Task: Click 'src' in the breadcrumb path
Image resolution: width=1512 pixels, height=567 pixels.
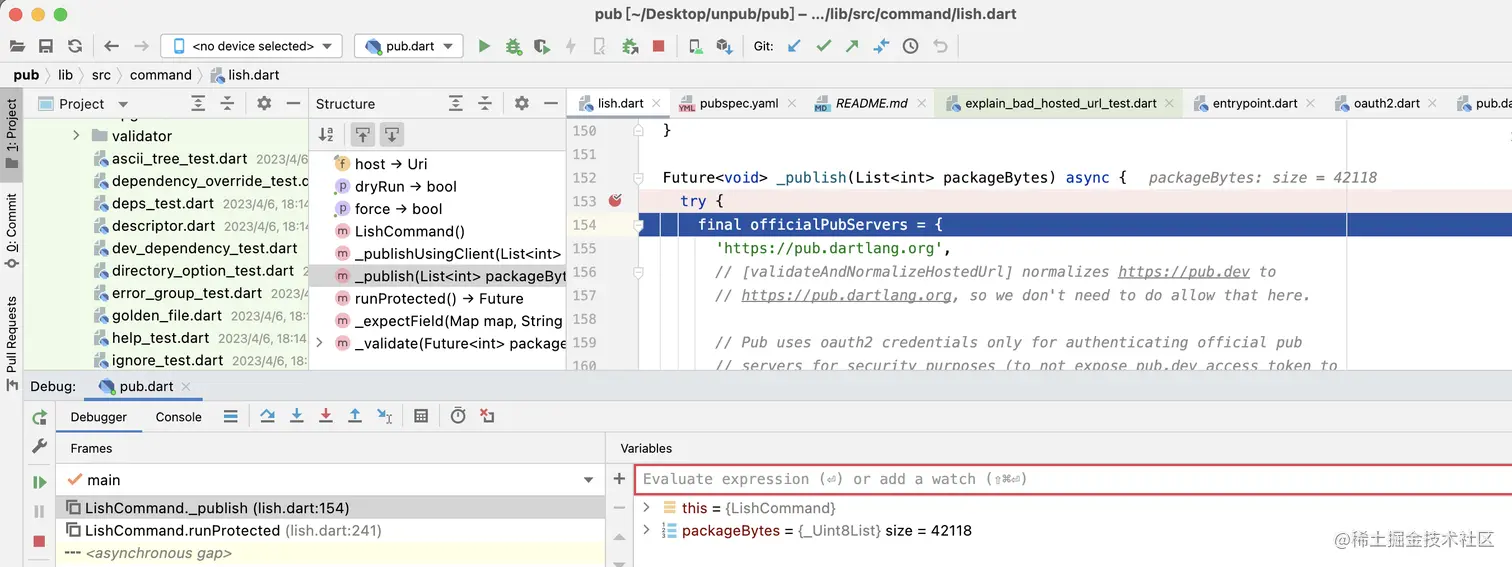Action: coord(101,75)
